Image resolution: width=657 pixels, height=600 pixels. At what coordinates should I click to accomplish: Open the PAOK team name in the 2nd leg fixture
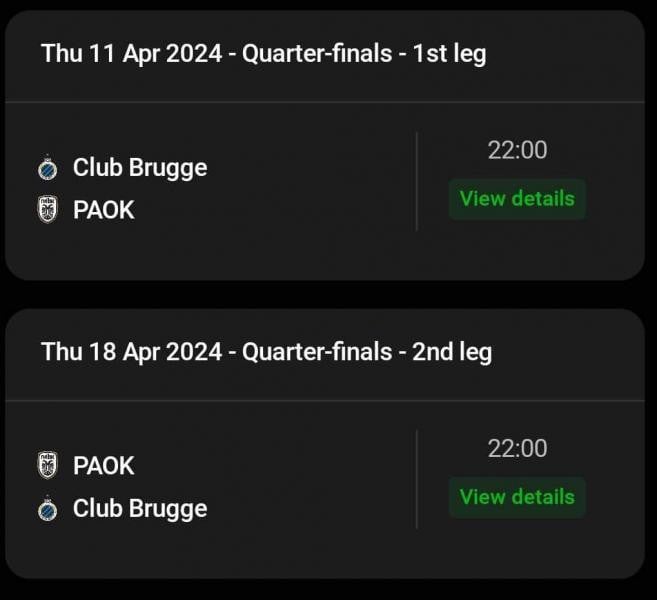pos(103,466)
